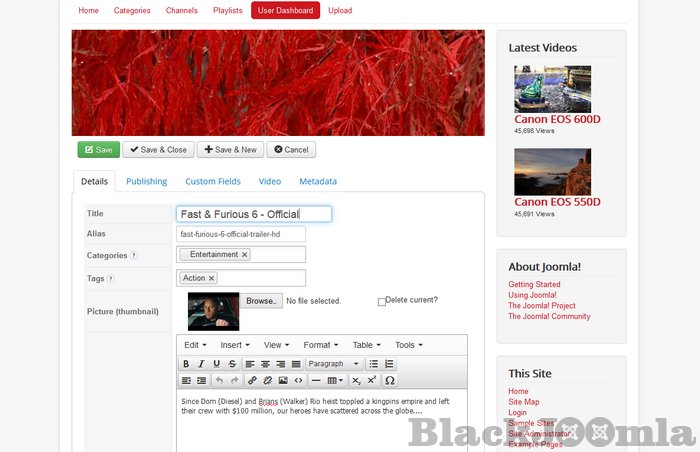700x452 pixels.
Task: Click the Canon EOS 600D video thumbnail
Action: click(552, 89)
